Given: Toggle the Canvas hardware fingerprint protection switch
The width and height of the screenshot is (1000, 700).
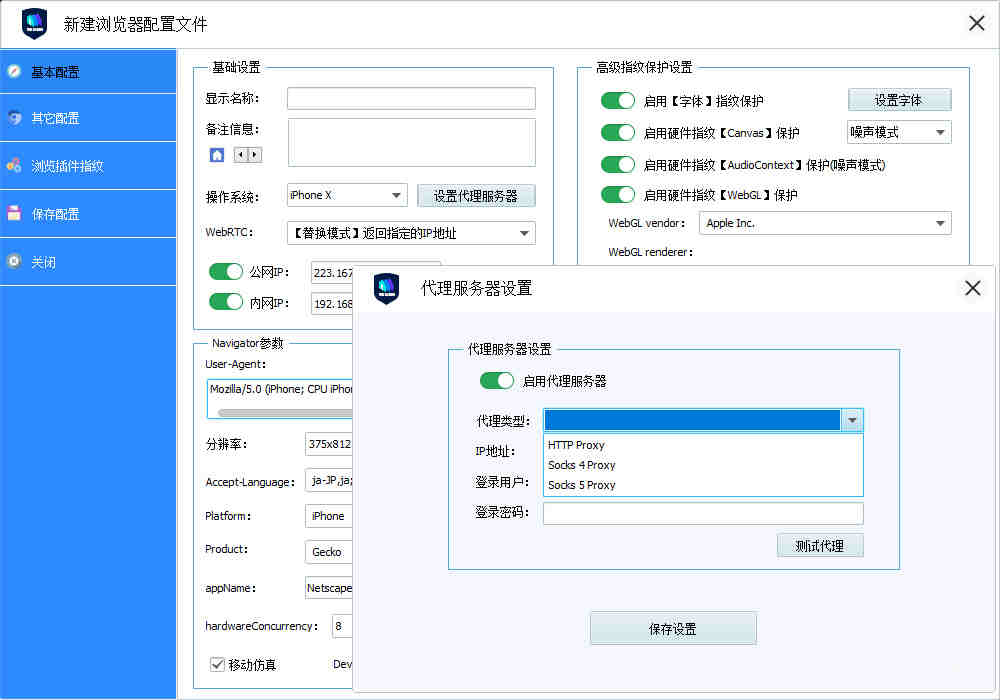Looking at the screenshot, I should click(617, 133).
